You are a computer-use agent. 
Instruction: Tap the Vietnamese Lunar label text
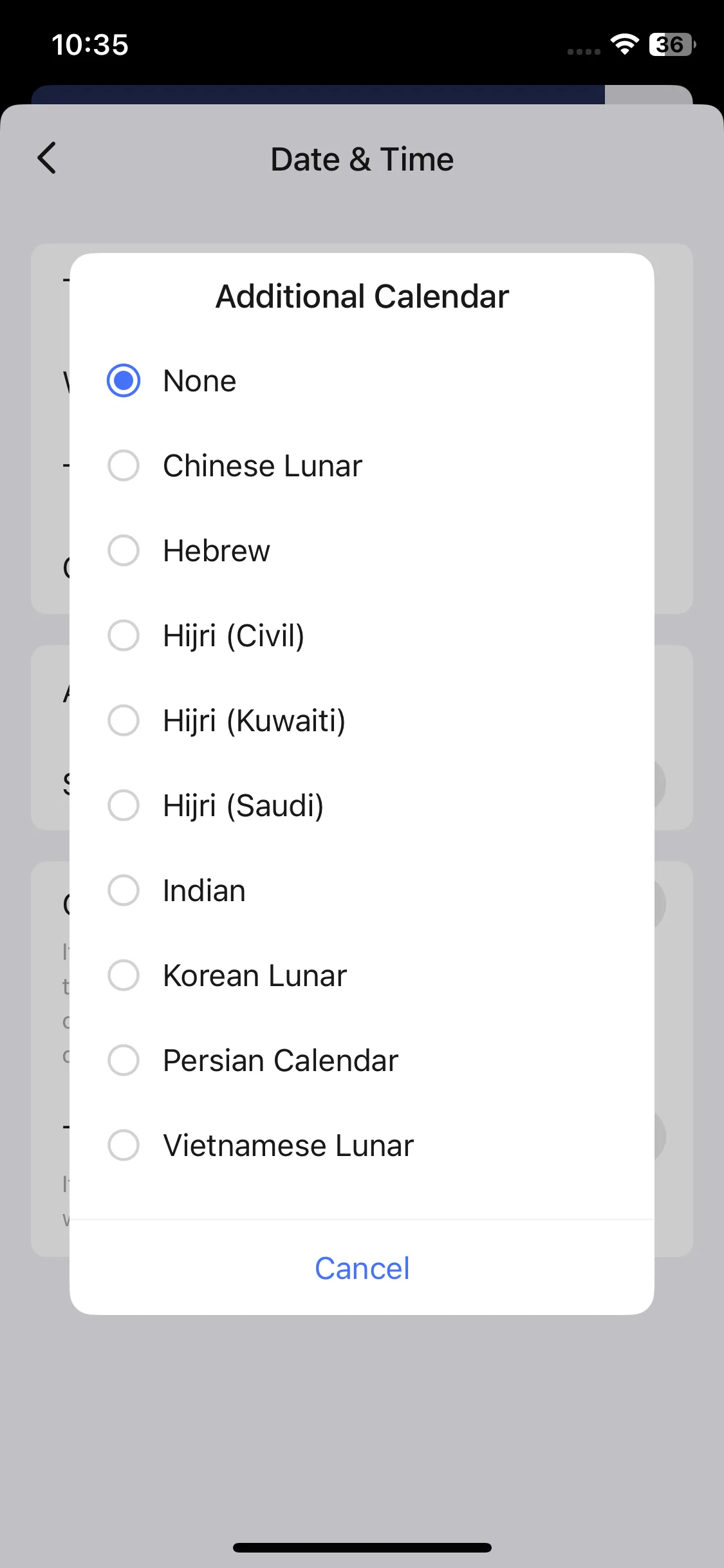tap(288, 1146)
